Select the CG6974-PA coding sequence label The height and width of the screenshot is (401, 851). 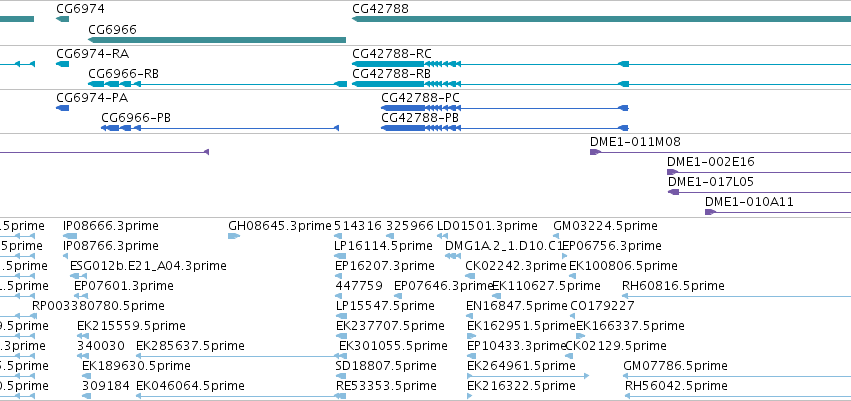click(x=92, y=98)
